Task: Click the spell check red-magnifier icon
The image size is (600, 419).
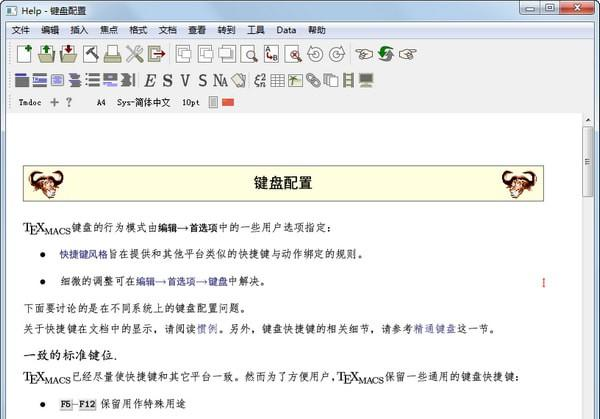Action: (293, 54)
